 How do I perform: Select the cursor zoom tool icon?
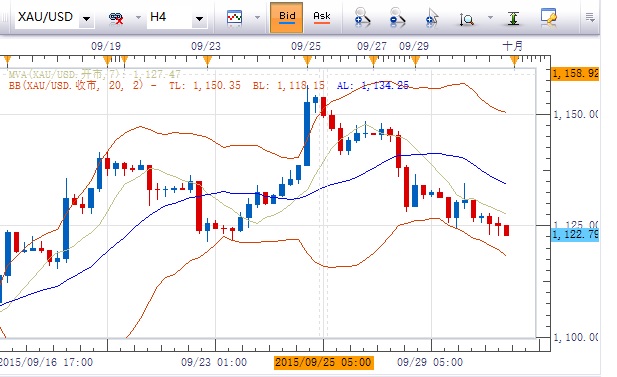point(432,18)
